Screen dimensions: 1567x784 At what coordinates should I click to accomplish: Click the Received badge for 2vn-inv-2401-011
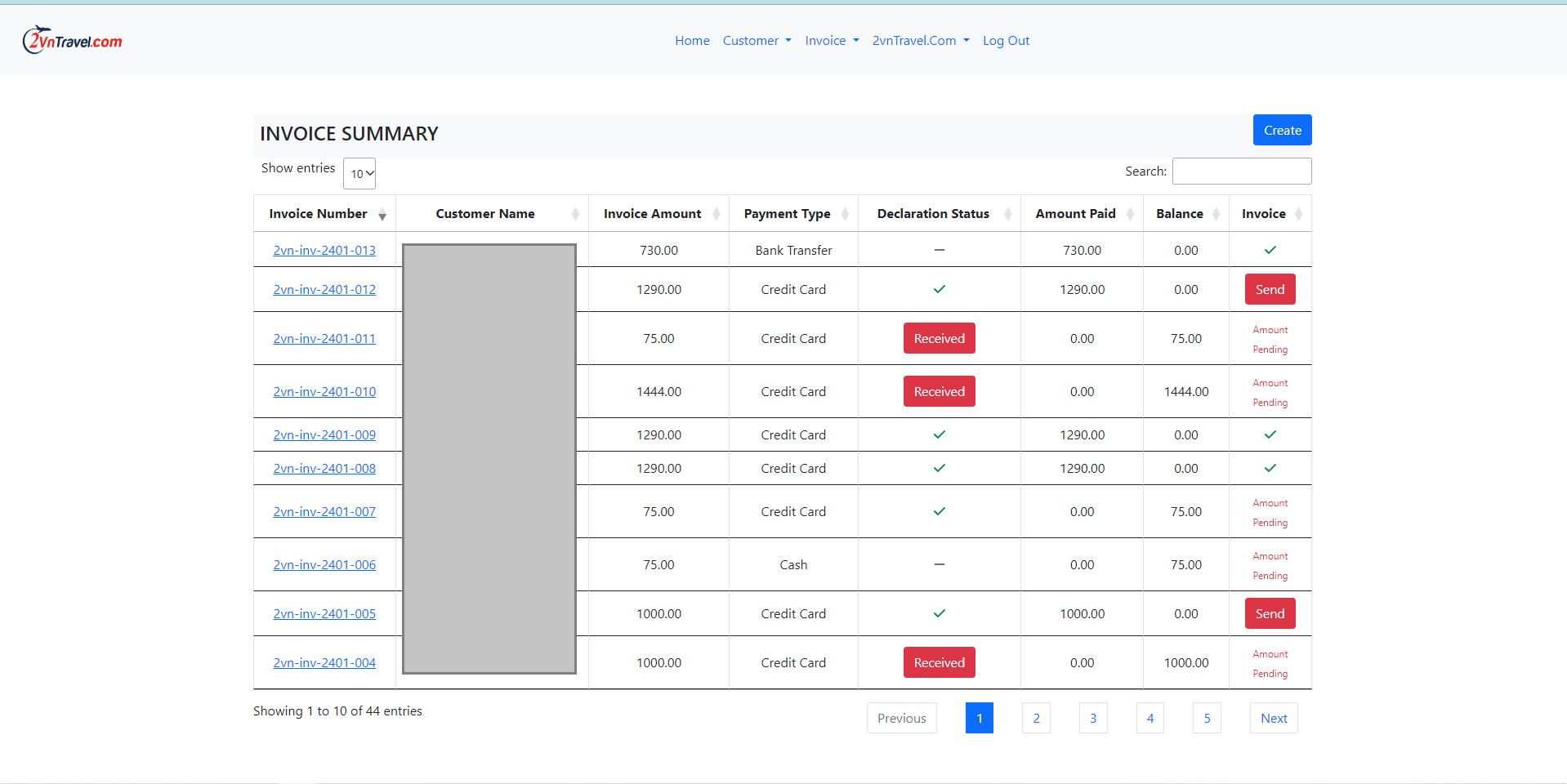click(x=939, y=338)
